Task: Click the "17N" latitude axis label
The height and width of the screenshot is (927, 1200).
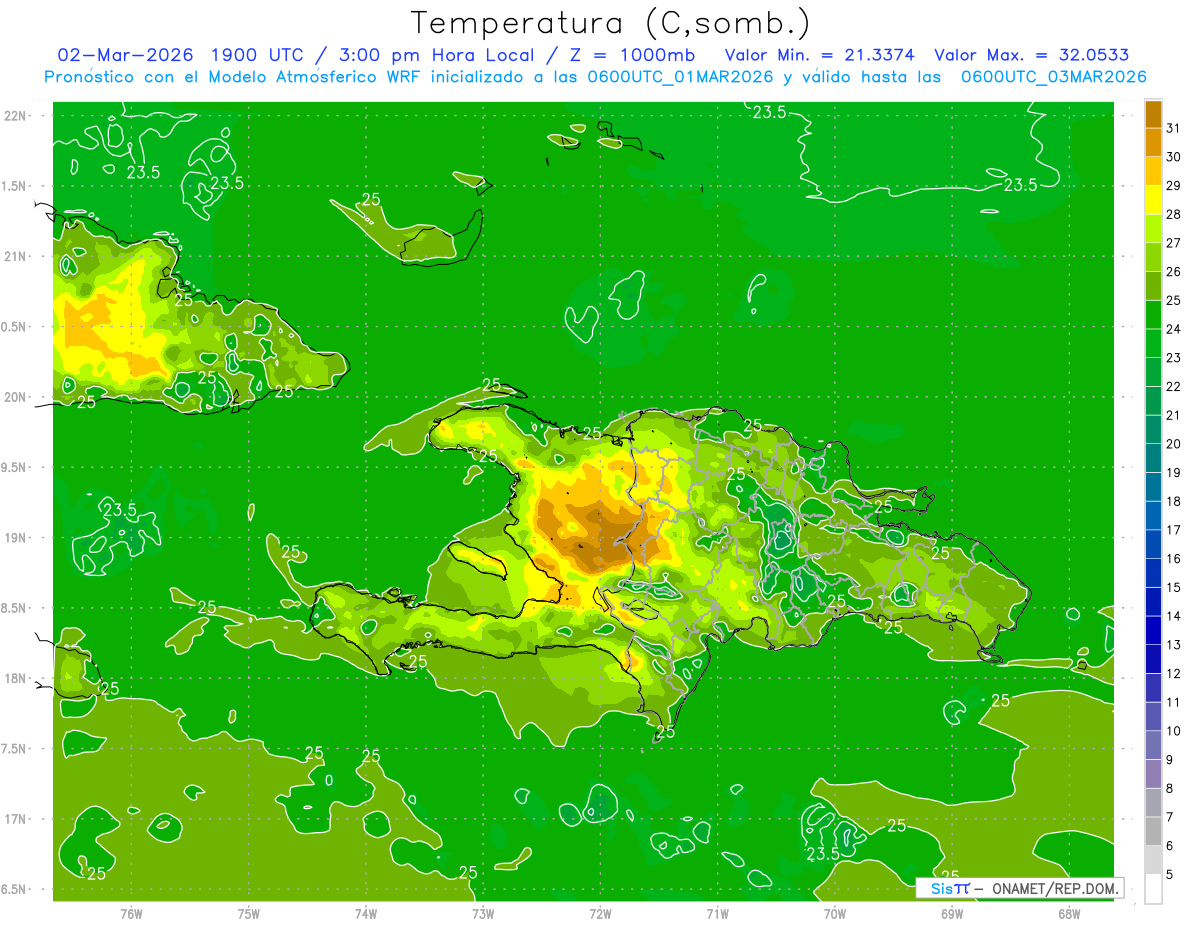Action: click(16, 819)
